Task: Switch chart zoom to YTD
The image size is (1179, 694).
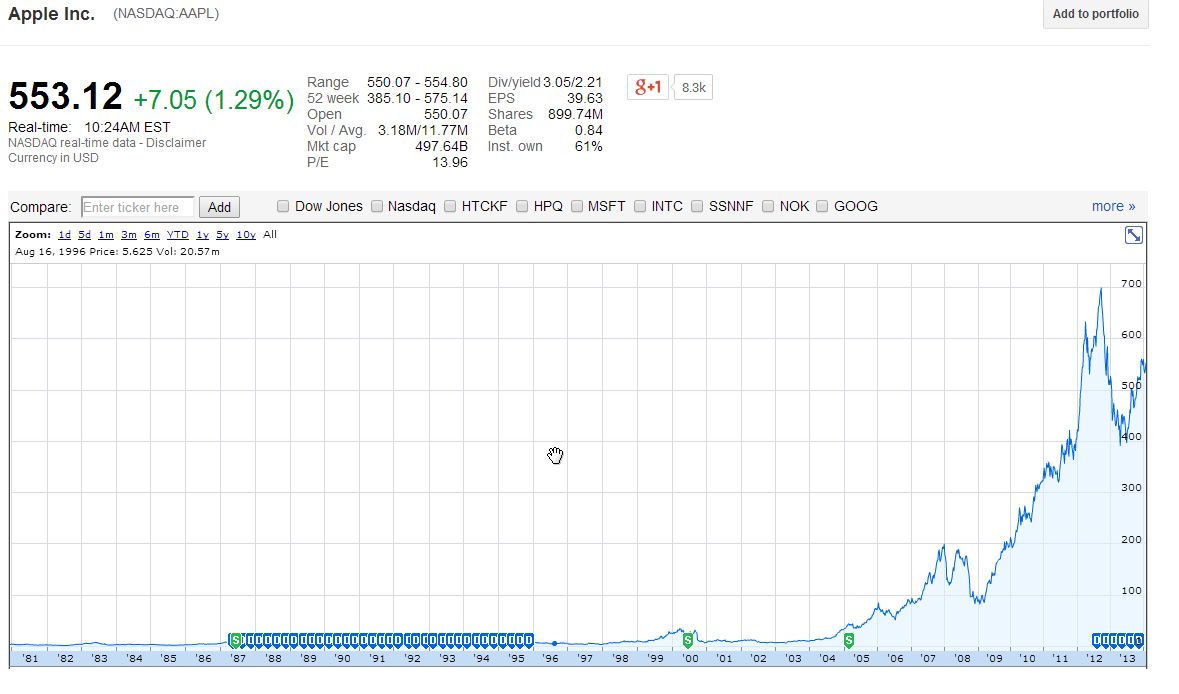Action: (x=177, y=235)
